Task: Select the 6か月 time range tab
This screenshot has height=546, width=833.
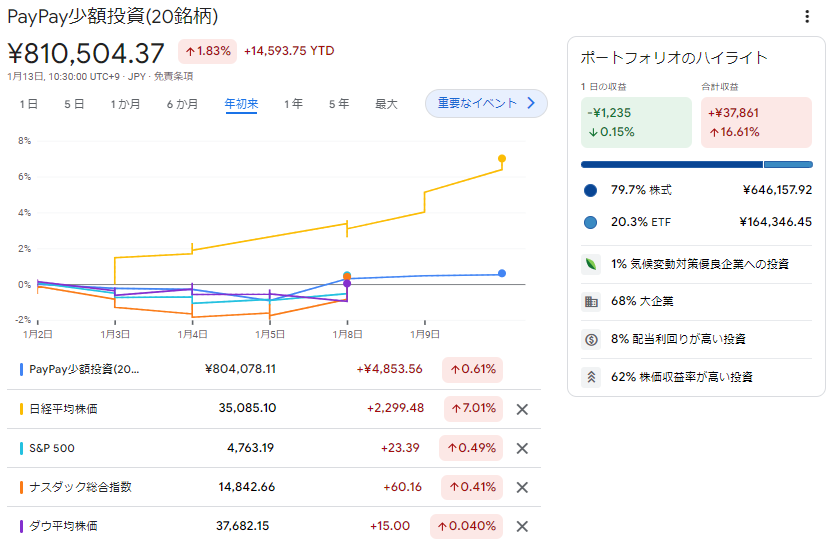Action: (182, 104)
